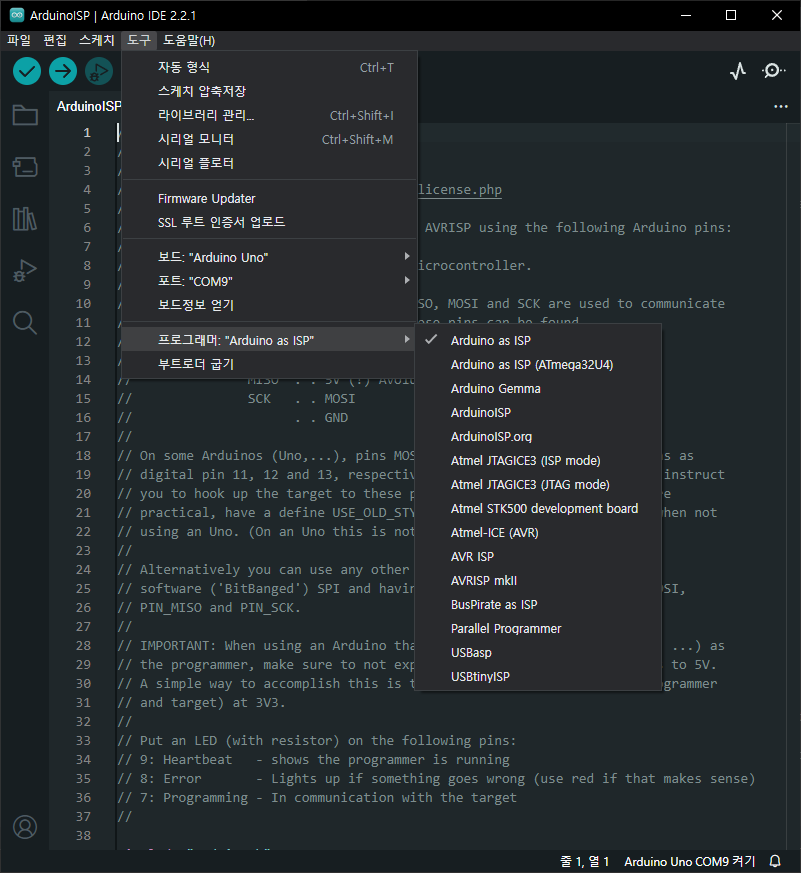Viewport: 801px width, 873px height.
Task: Click 줄 1, 열 1 cursor position
Action: (x=584, y=861)
